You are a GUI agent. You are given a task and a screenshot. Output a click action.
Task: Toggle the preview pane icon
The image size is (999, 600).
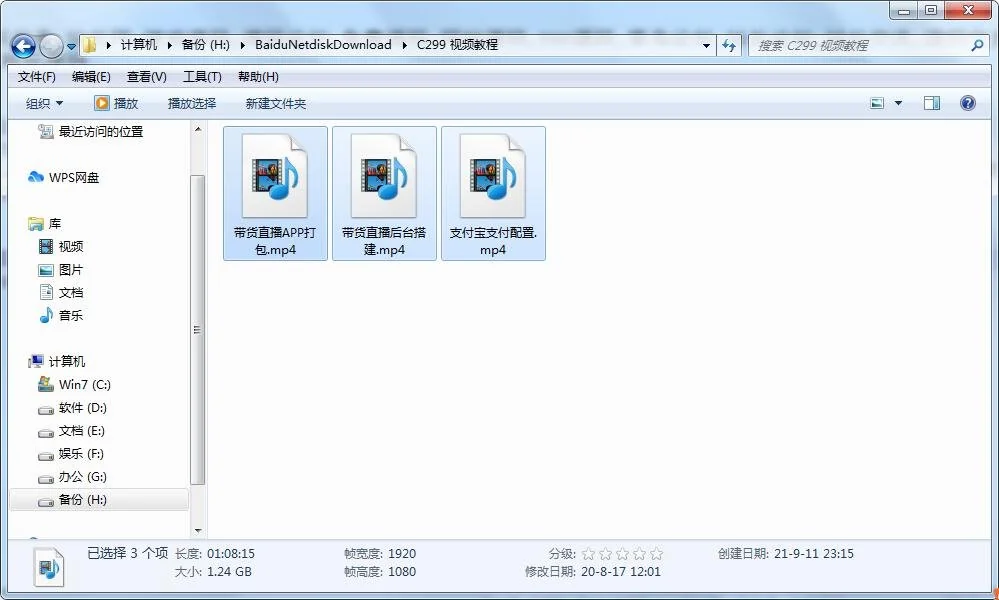coord(931,103)
